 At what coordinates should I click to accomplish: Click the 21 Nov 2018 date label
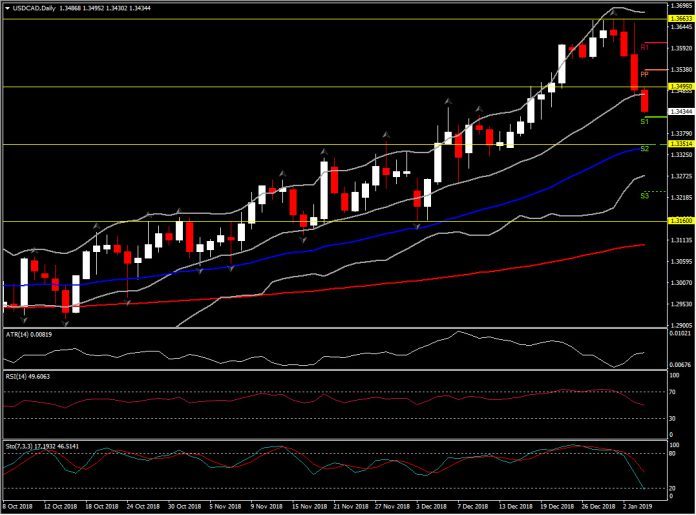[351, 506]
